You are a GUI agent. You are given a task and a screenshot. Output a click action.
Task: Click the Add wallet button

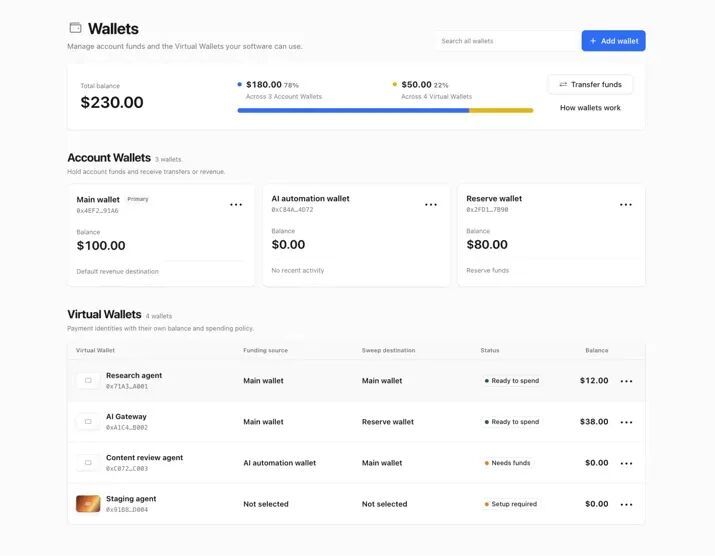[613, 41]
